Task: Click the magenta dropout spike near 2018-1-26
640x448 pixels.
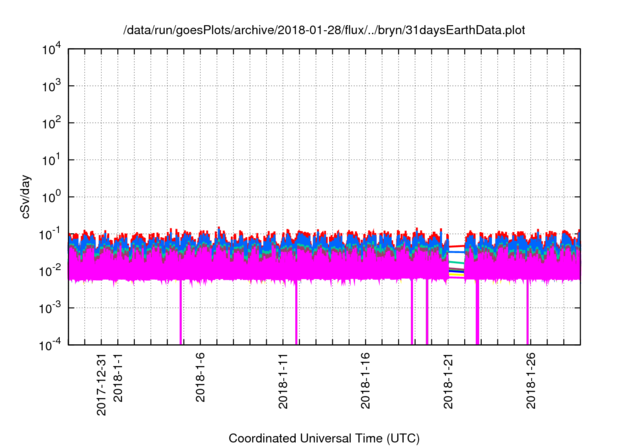Action: pyautogui.click(x=527, y=312)
